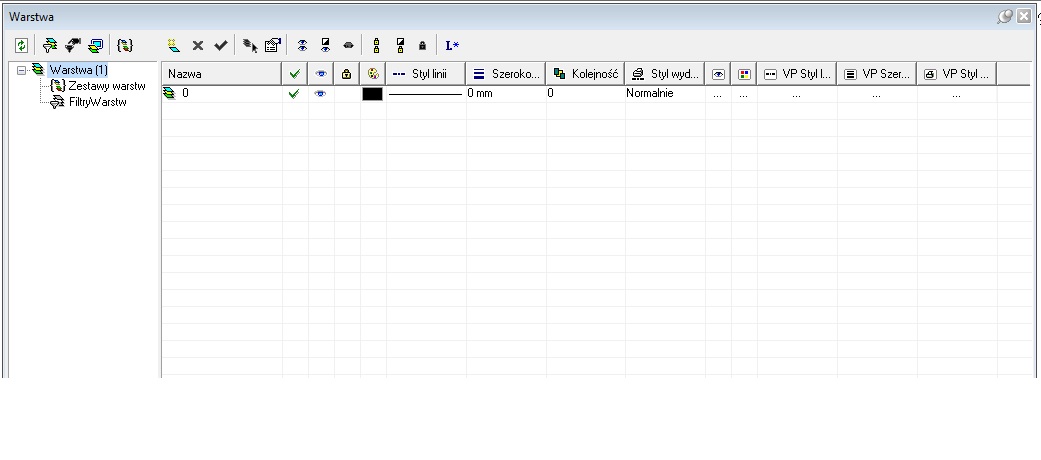Click the 0 mm line width cell

click(x=505, y=93)
